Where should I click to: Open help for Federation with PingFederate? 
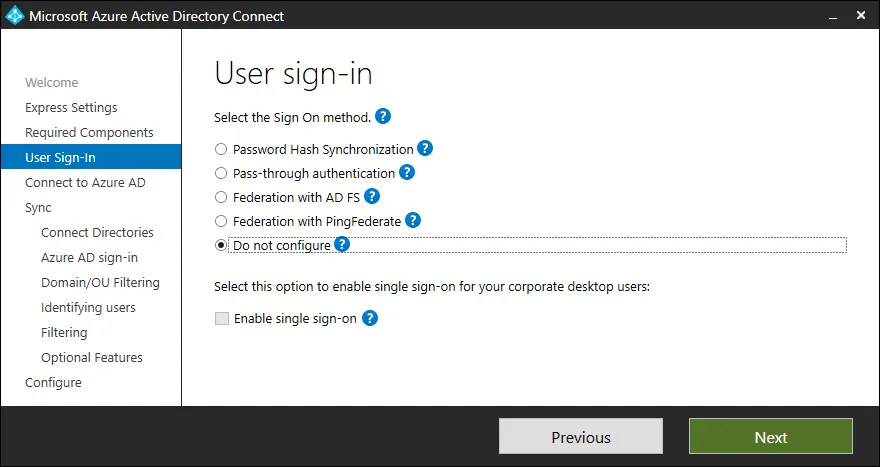(x=412, y=220)
